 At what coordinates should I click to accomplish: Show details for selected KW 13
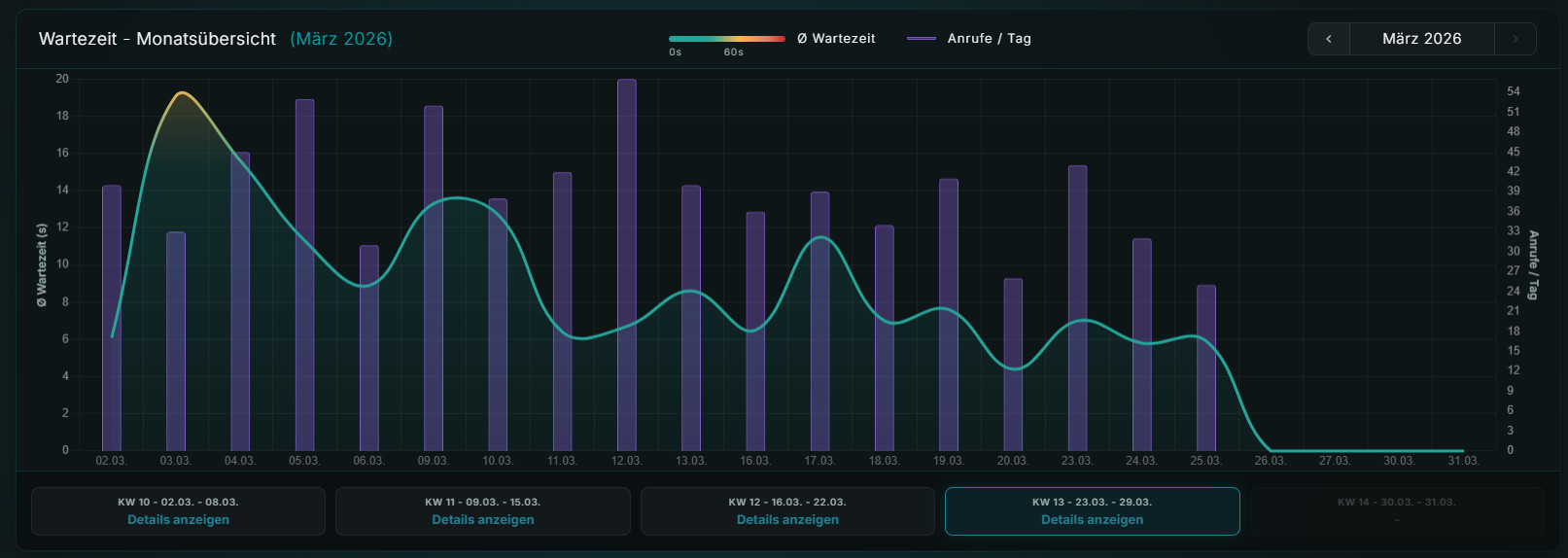[x=1092, y=520]
